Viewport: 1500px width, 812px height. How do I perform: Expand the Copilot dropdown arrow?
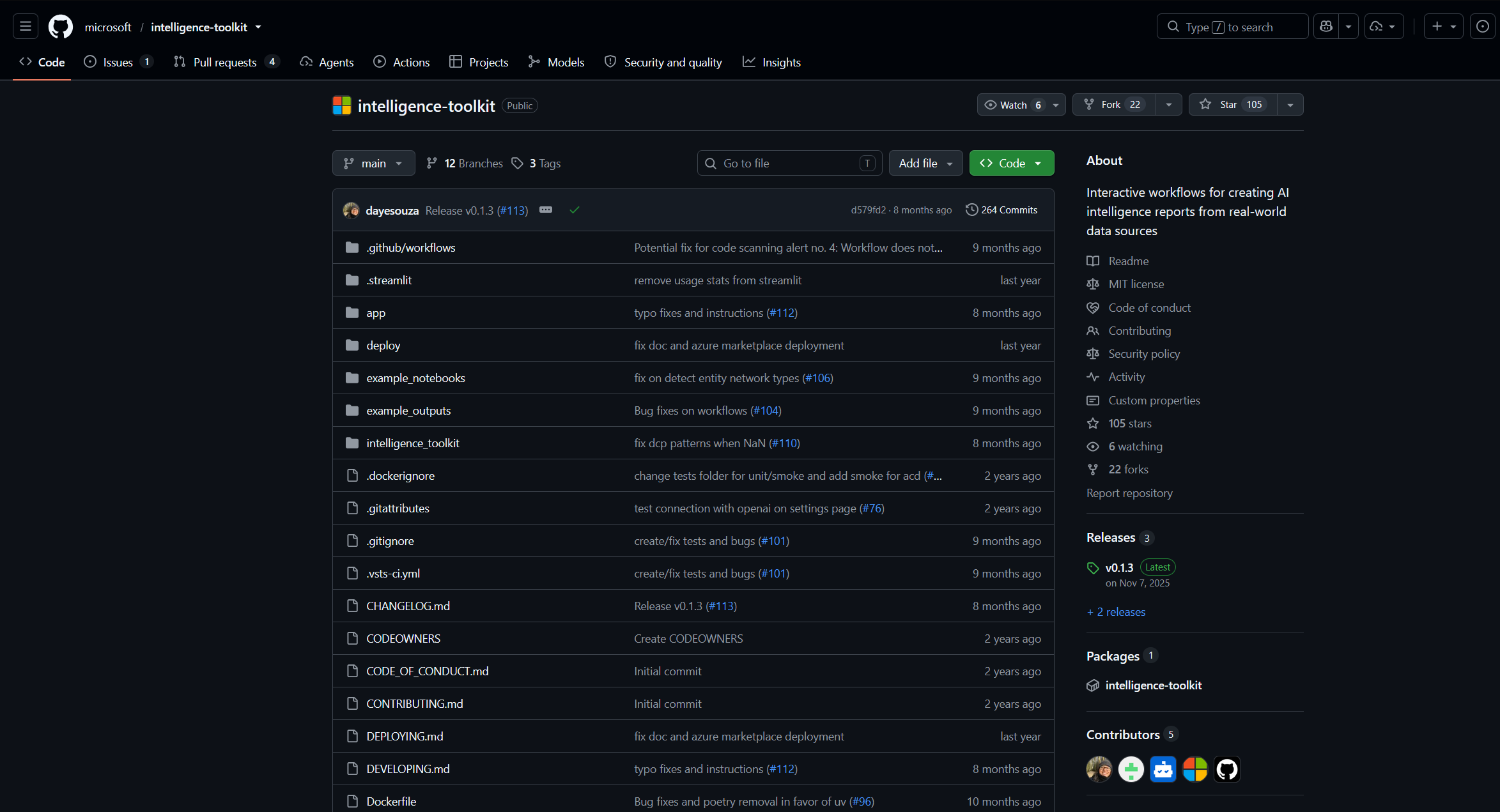[x=1348, y=27]
